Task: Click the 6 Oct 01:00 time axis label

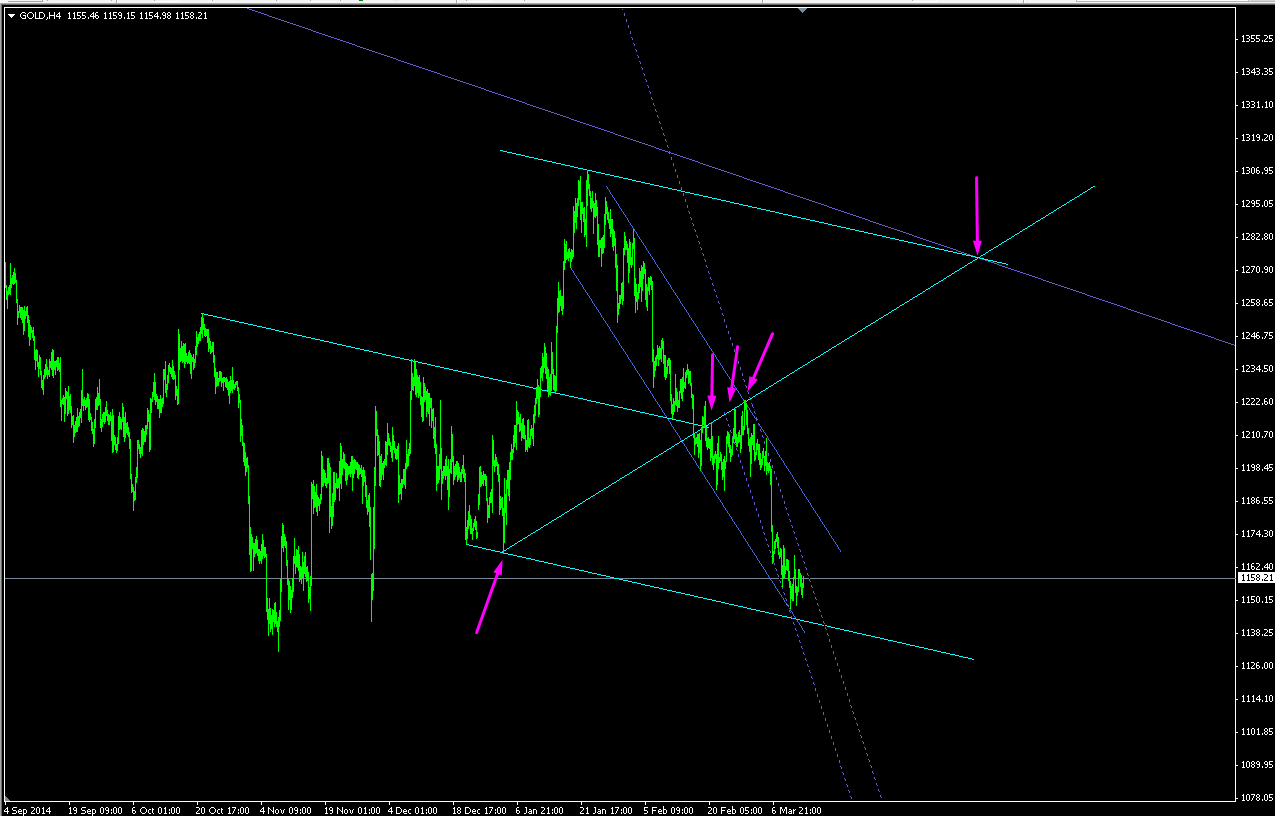Action: [x=158, y=810]
